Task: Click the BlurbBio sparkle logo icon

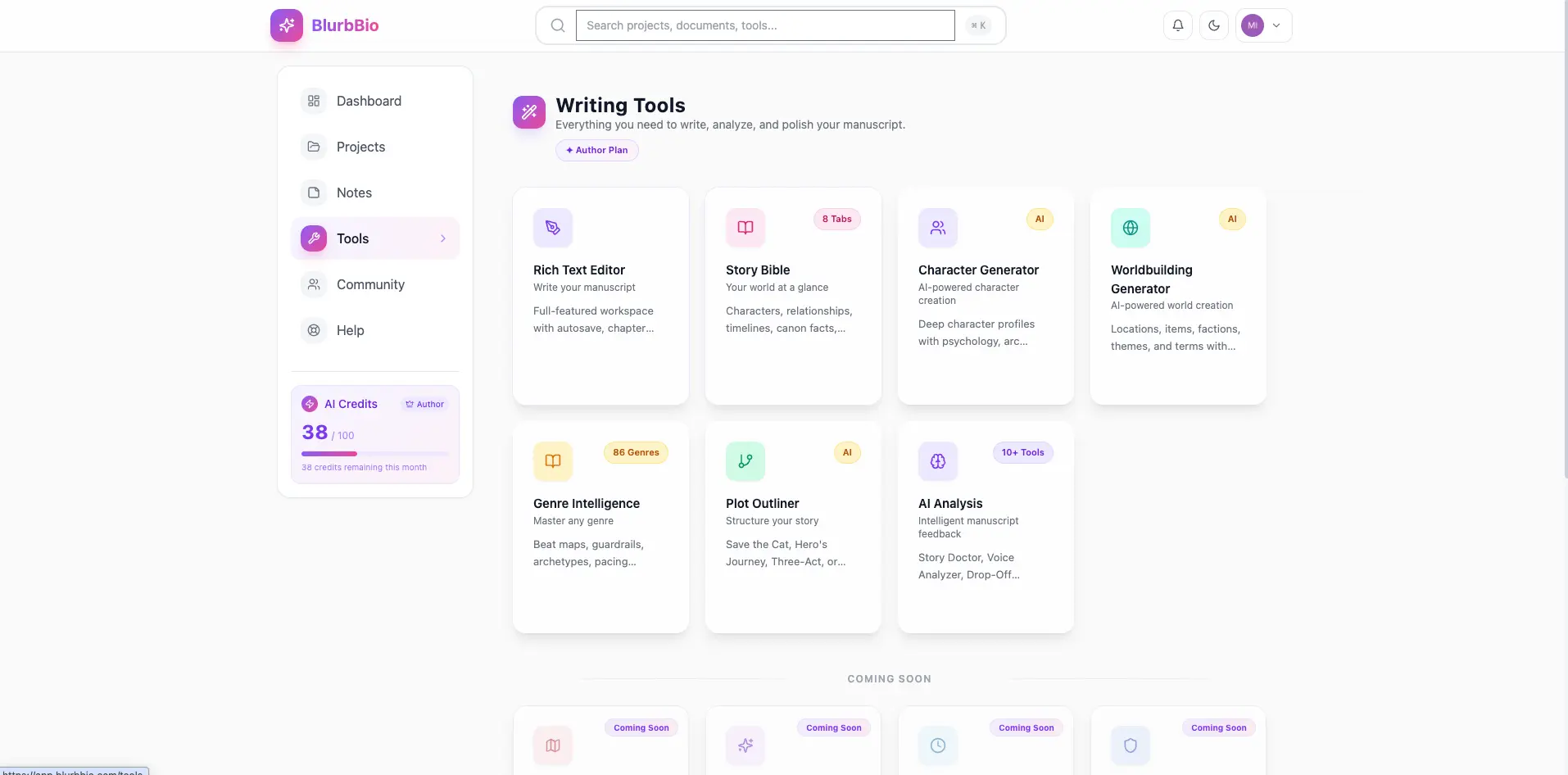Action: [x=287, y=25]
